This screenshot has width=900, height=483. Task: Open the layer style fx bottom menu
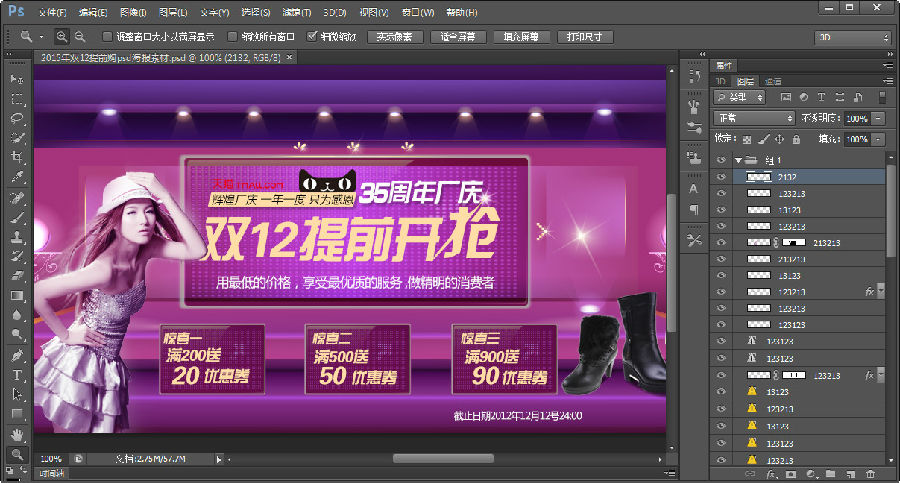coord(771,474)
